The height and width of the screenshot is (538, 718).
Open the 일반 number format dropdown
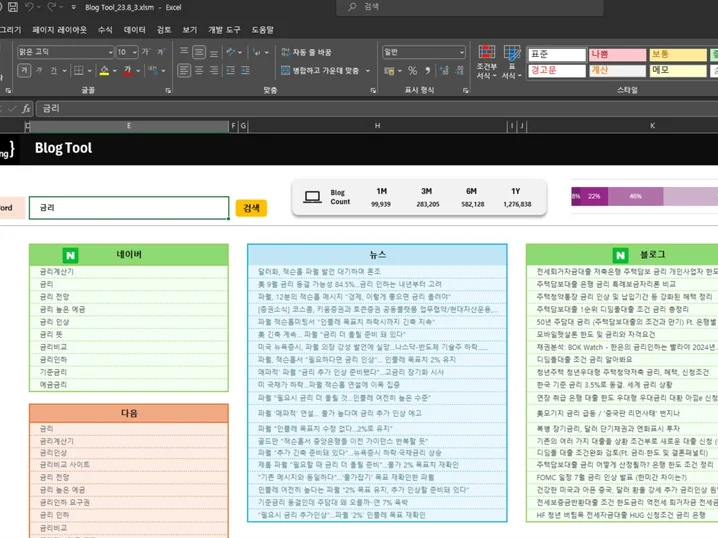pos(424,52)
